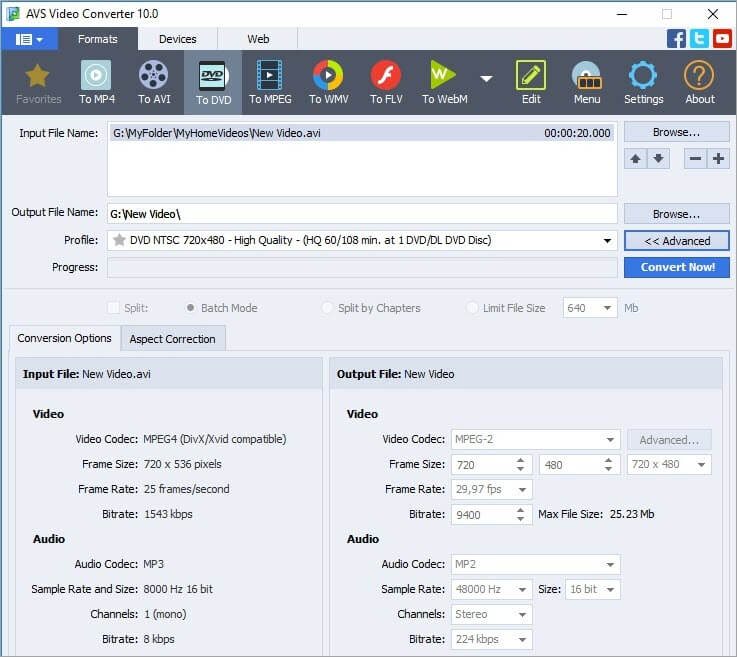
Task: Open the Favorites star toolbar item
Action: [38, 84]
